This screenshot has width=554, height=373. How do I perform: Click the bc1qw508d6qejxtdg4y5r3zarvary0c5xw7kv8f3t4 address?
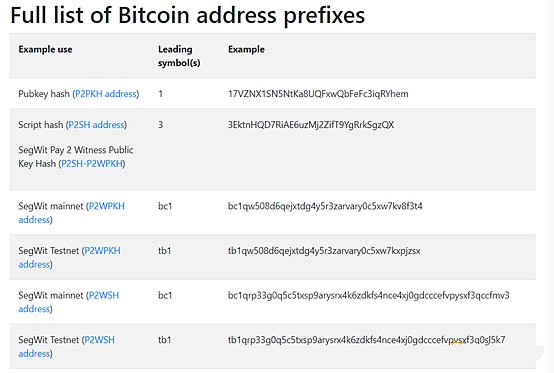pyautogui.click(x=325, y=206)
